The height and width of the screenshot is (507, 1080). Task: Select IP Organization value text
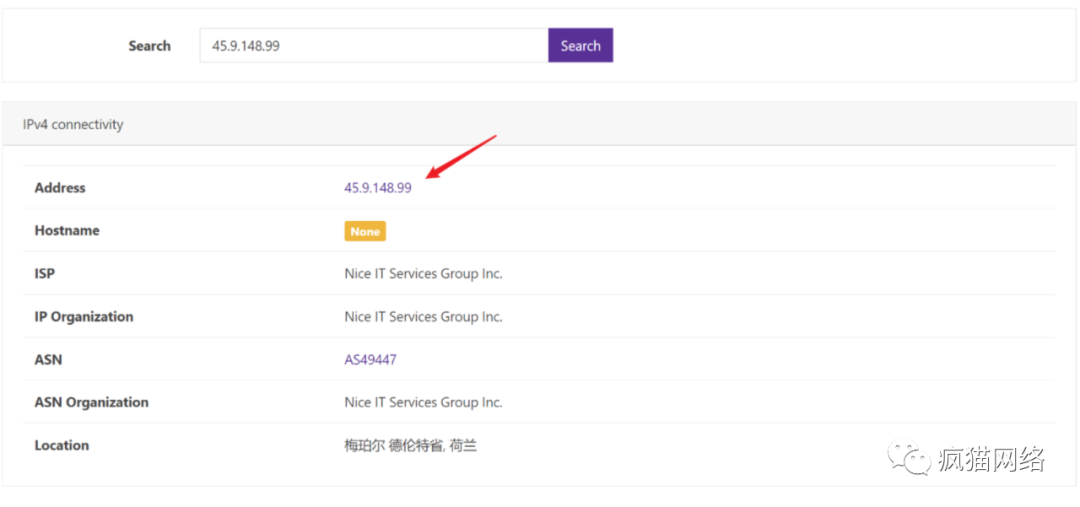click(424, 317)
